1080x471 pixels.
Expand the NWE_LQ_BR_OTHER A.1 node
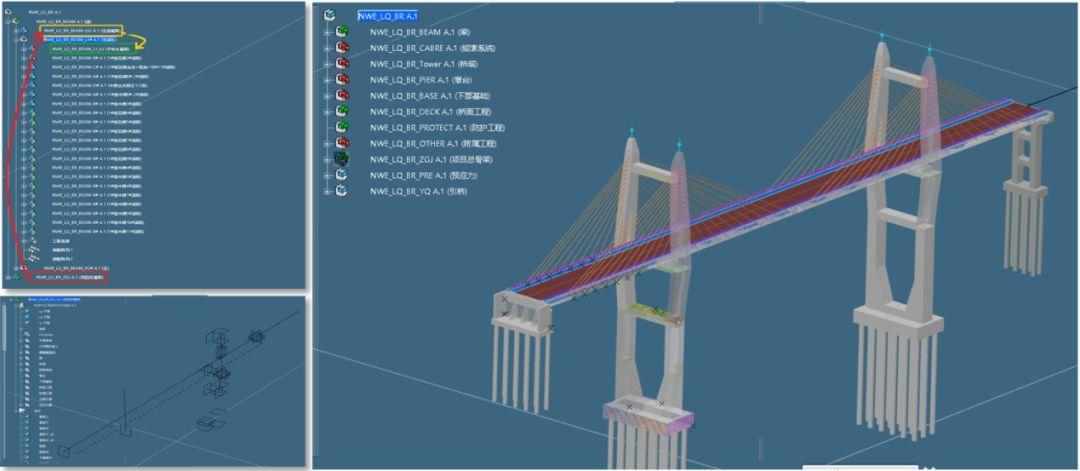[326, 143]
